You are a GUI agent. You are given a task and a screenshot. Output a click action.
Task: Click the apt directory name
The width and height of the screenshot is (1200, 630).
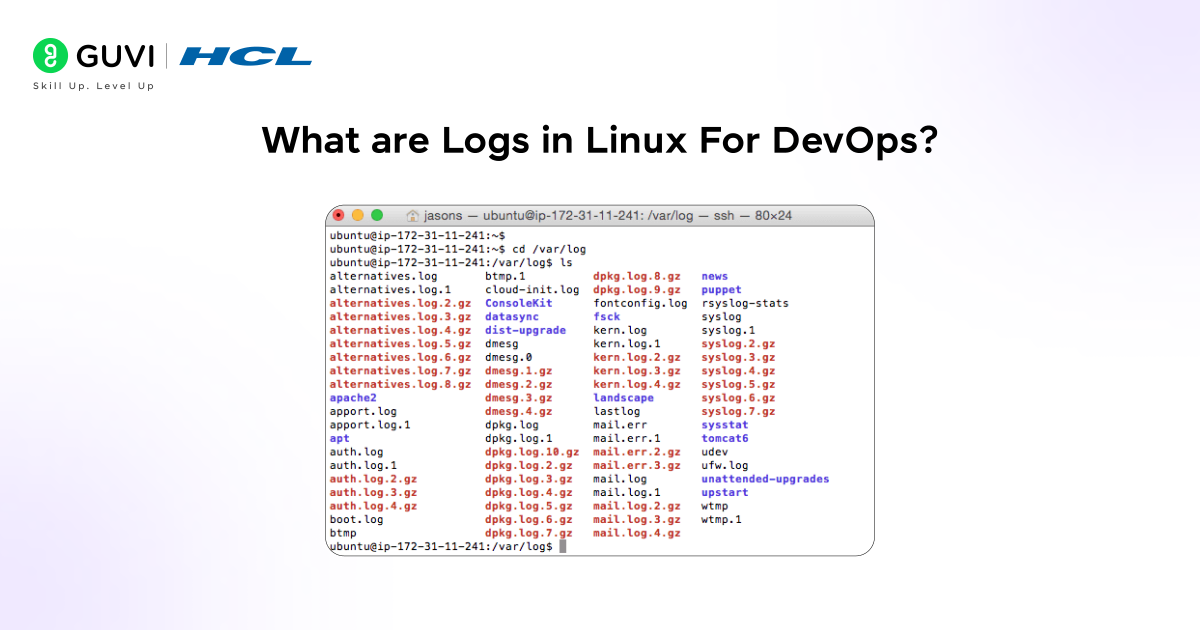(339, 438)
